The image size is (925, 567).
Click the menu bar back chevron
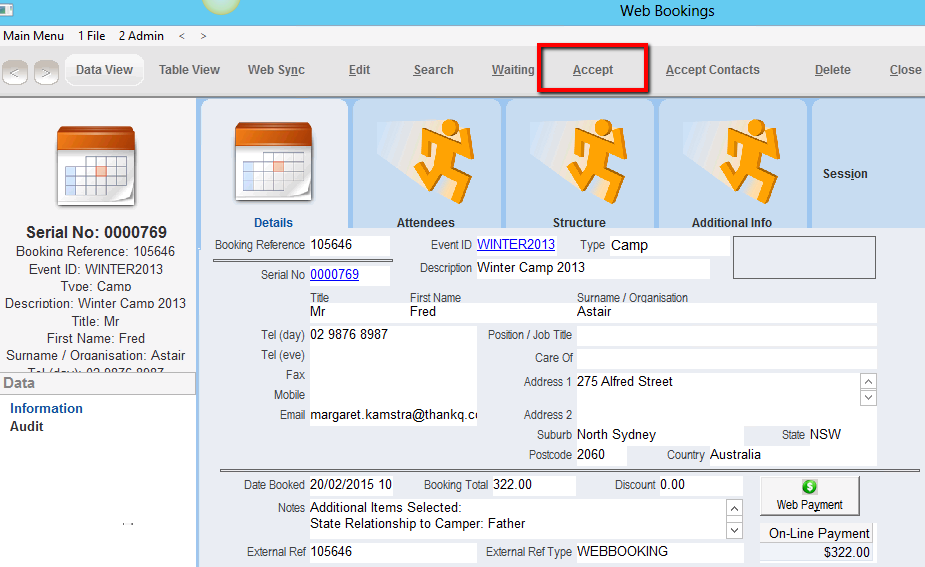182,36
